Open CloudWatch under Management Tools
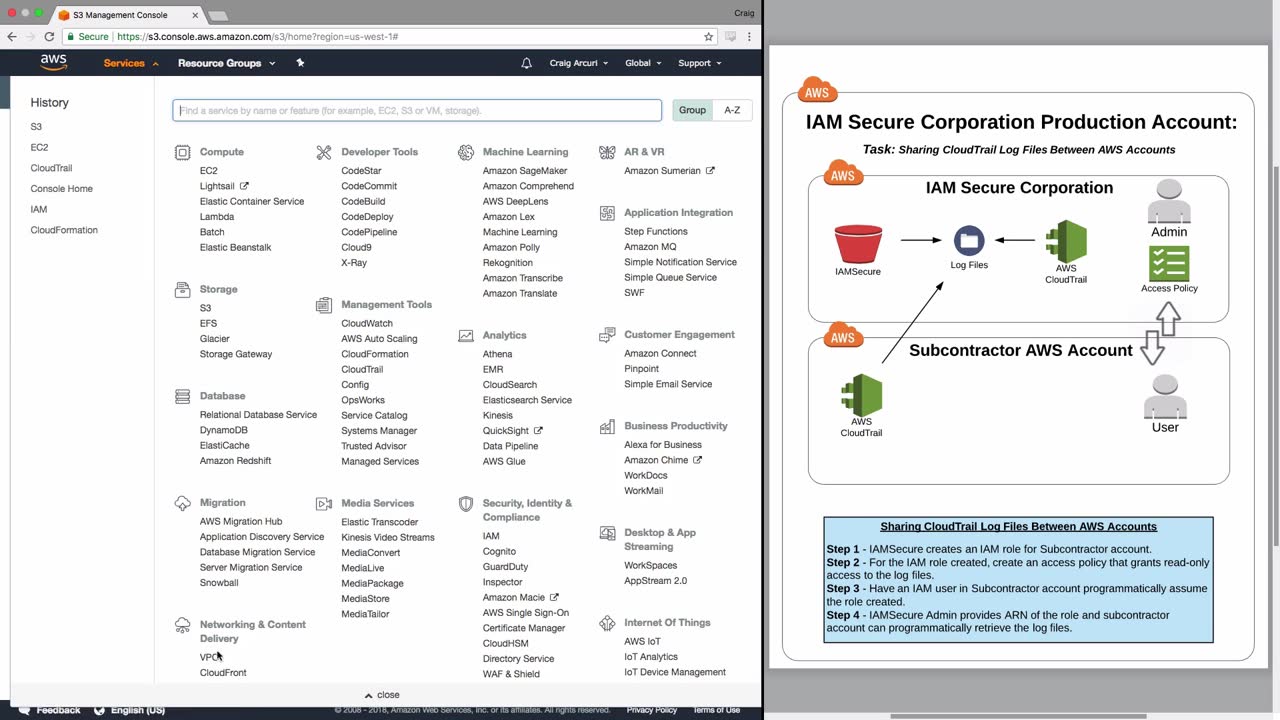Screen dimensions: 1280x720 pyautogui.click(x=367, y=323)
